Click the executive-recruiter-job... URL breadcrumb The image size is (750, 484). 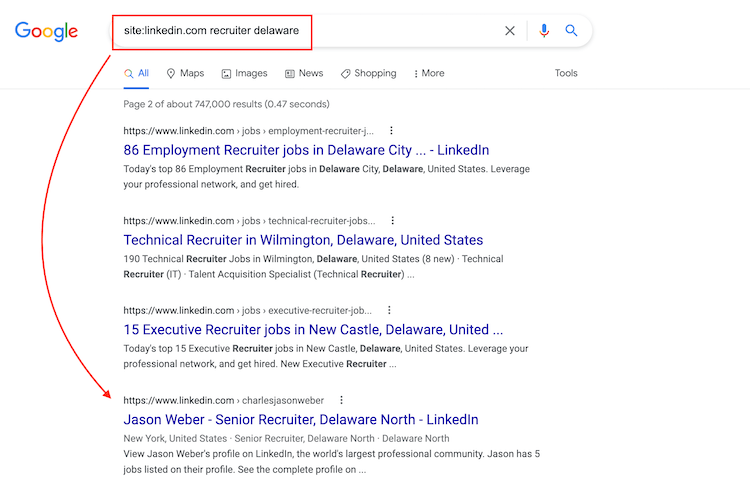(247, 310)
